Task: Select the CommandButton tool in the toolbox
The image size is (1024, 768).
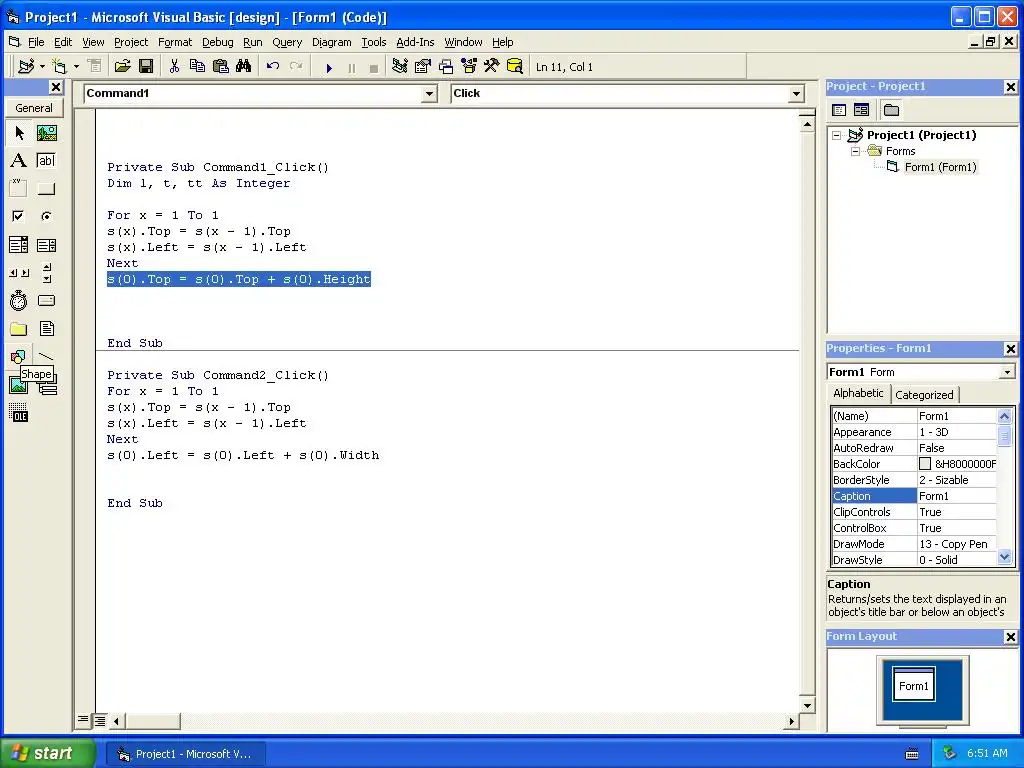Action: [46, 189]
